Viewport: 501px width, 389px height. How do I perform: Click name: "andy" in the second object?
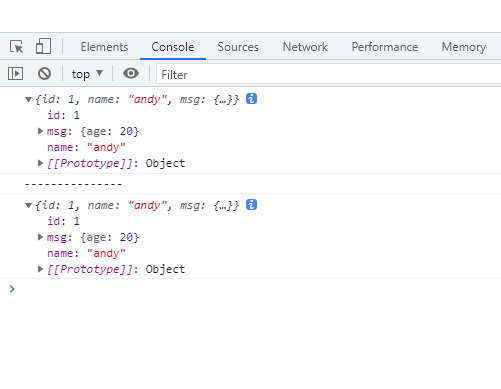tap(86, 253)
